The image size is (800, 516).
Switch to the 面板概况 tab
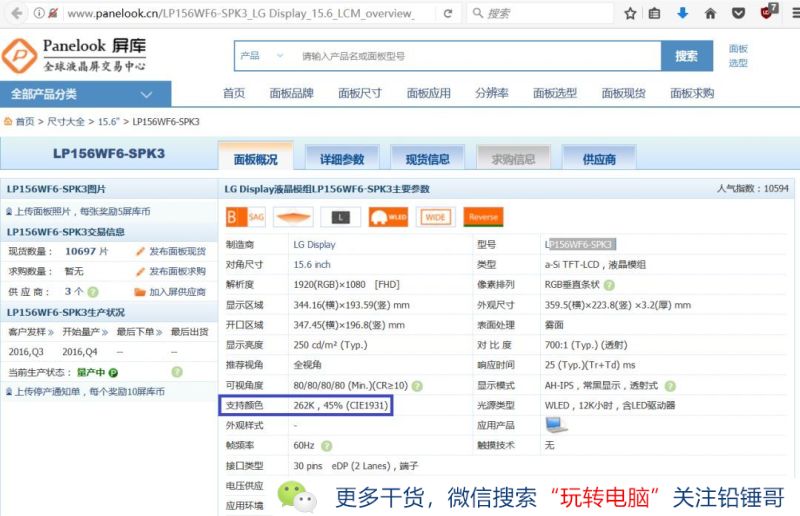coord(256,157)
